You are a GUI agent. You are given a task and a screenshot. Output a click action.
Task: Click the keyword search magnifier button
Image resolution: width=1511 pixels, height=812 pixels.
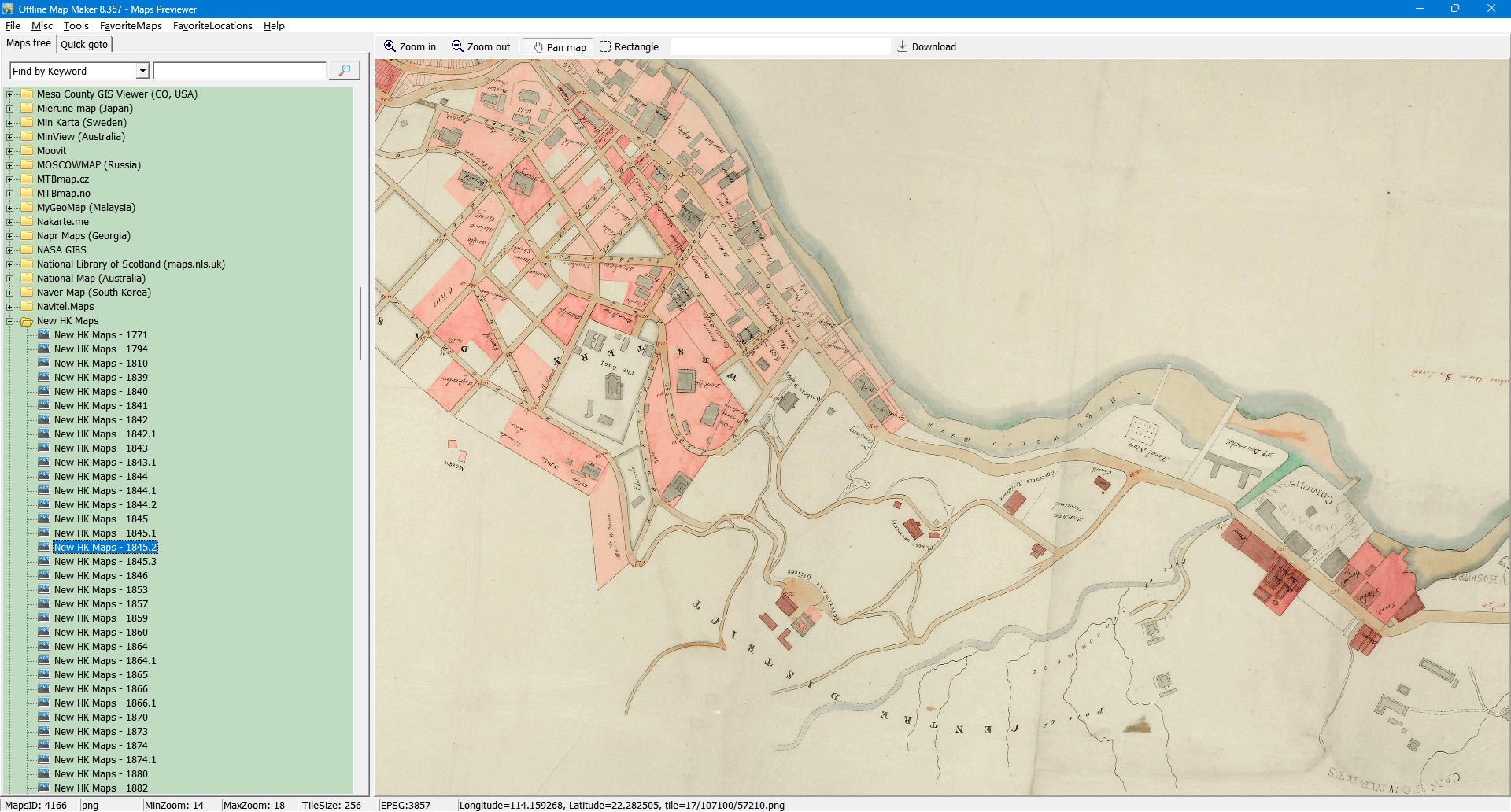[344, 71]
